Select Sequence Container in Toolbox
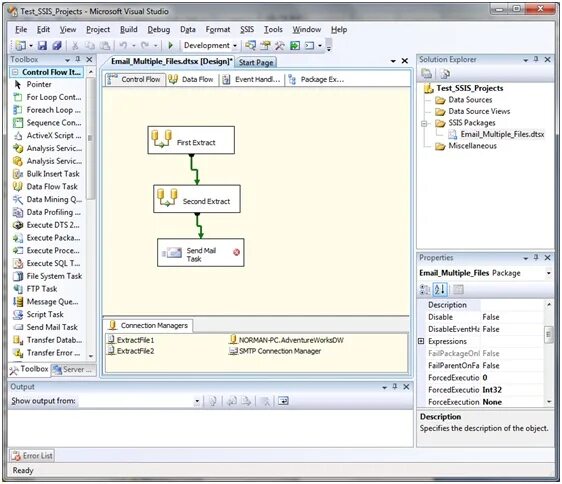 click(x=47, y=123)
